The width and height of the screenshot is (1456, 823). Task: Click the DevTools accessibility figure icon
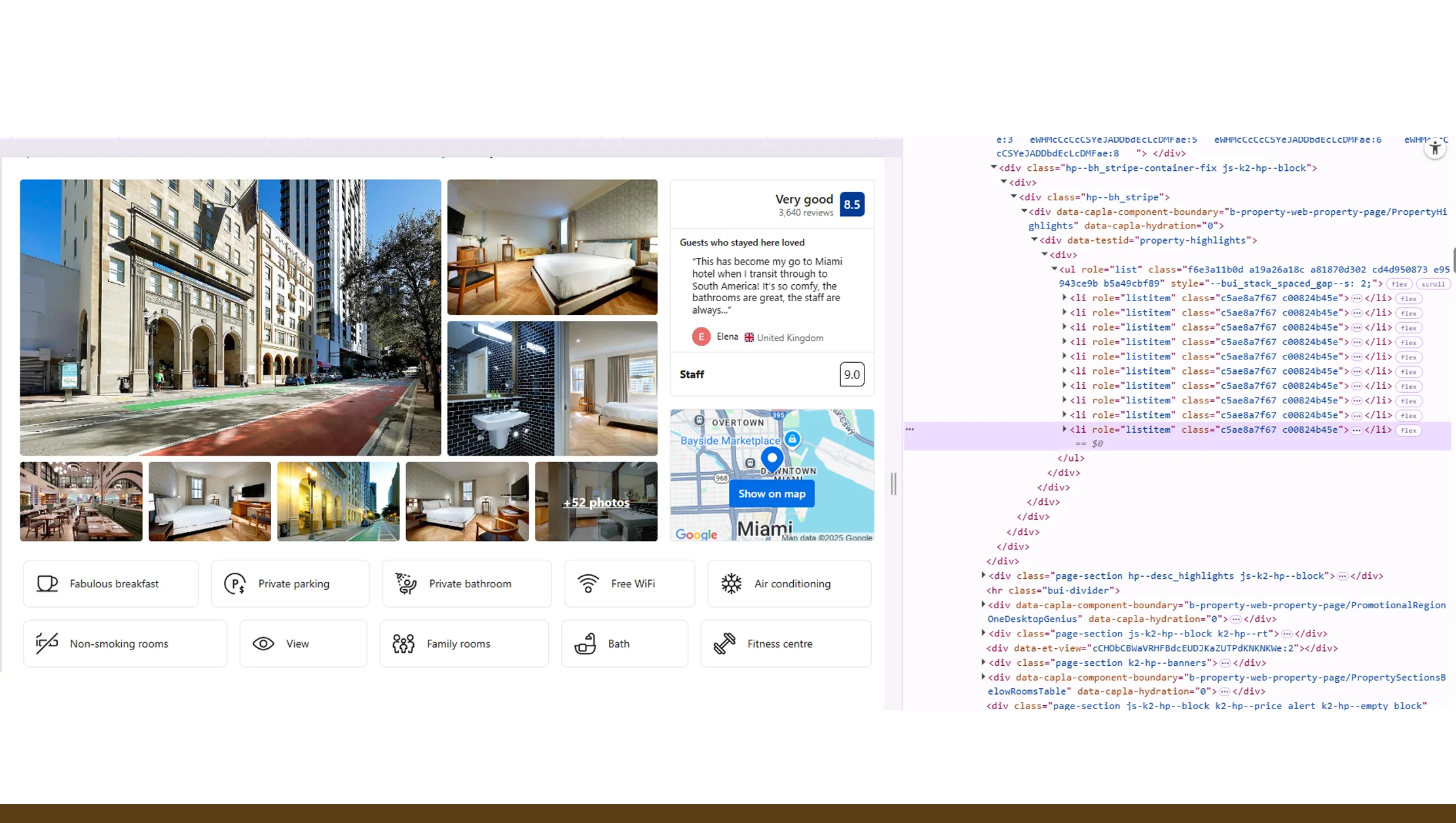click(1434, 149)
